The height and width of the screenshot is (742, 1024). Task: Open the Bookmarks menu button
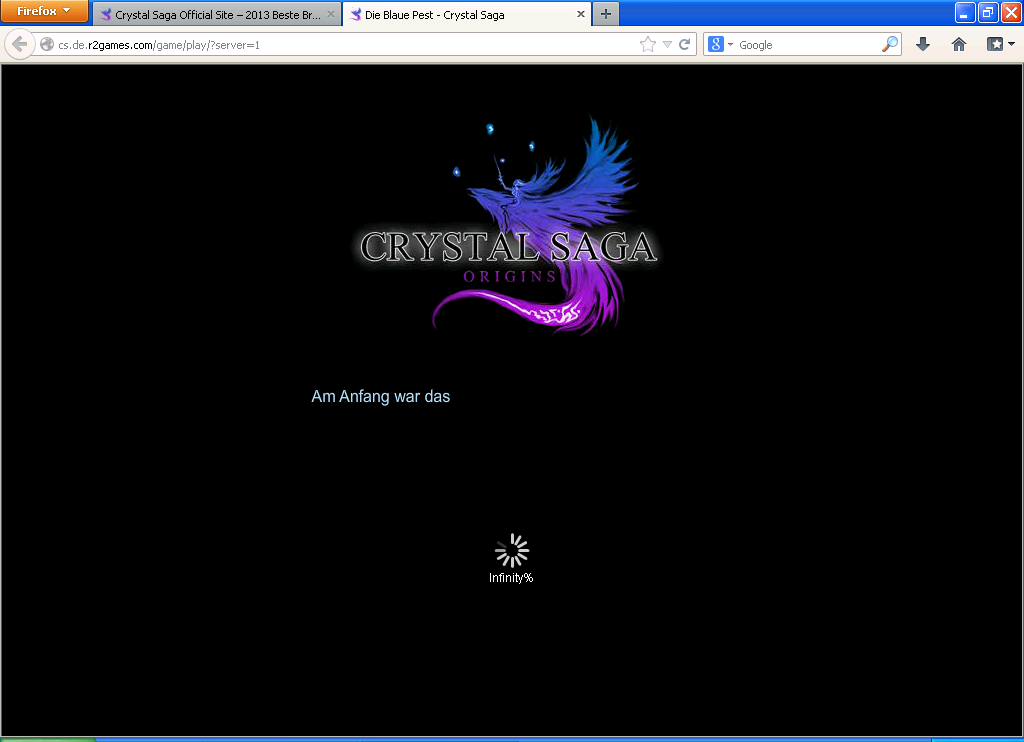tap(999, 44)
